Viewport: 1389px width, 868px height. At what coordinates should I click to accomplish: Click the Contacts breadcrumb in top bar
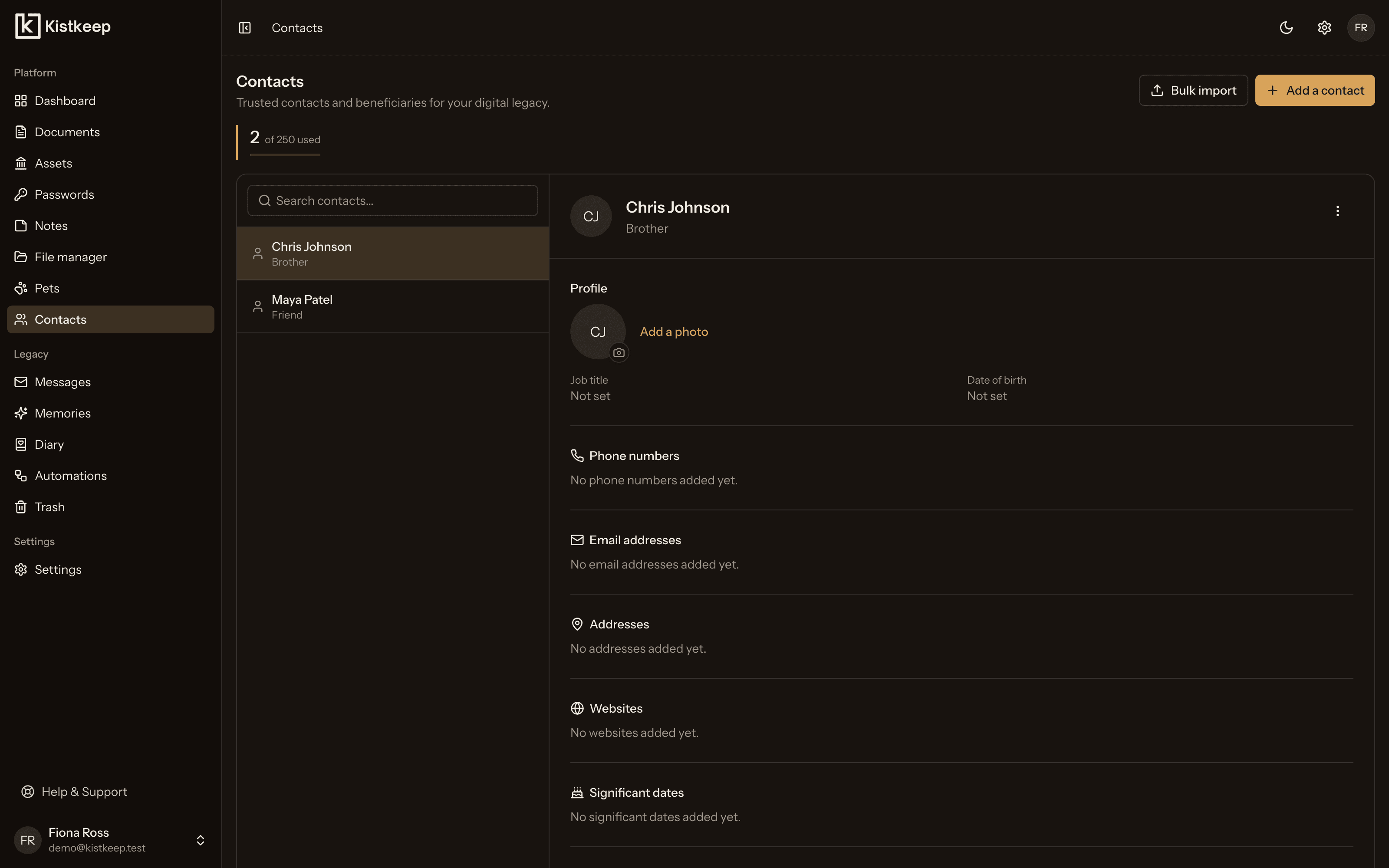coord(297,27)
